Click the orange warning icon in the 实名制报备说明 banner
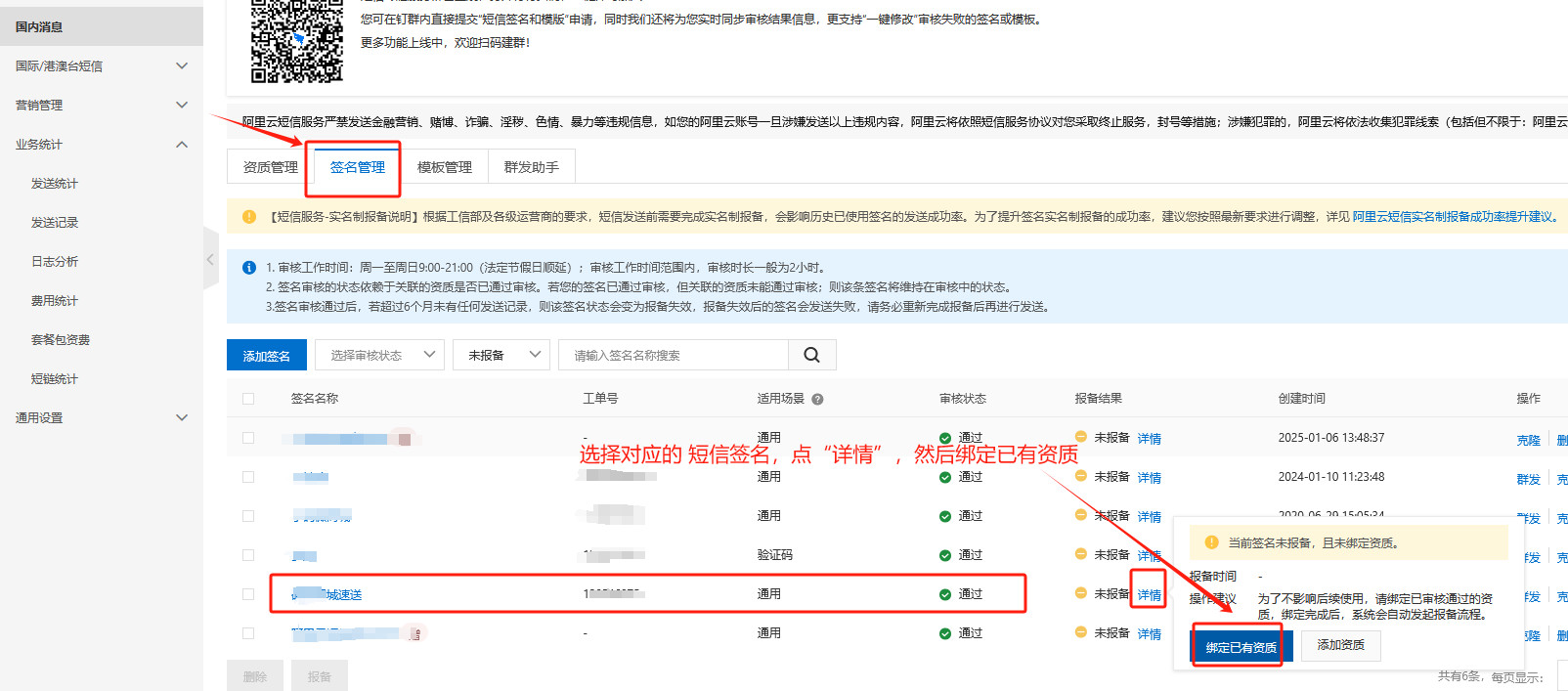The image size is (1568, 691). (249, 217)
